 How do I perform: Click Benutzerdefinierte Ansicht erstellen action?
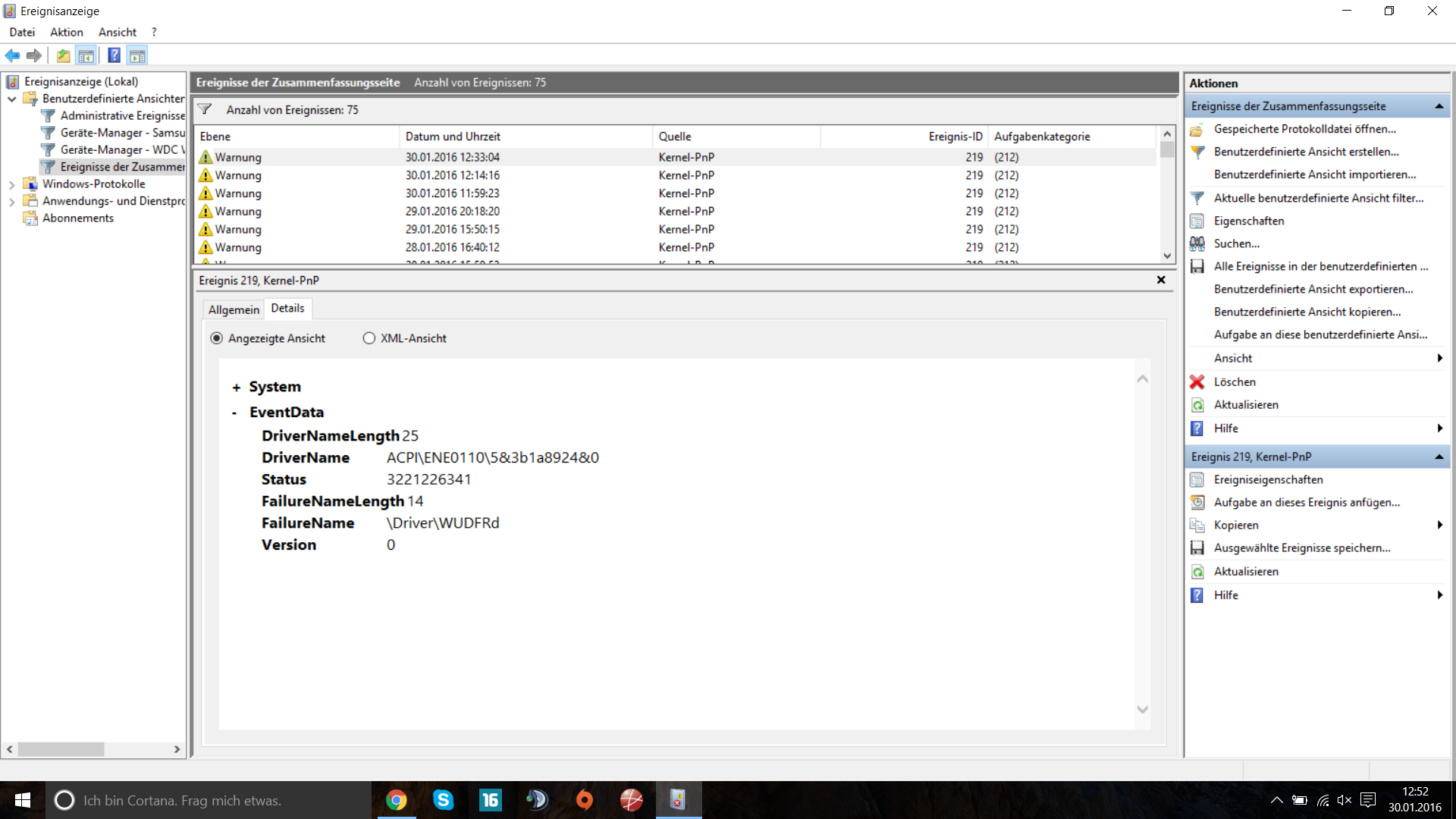(1306, 152)
